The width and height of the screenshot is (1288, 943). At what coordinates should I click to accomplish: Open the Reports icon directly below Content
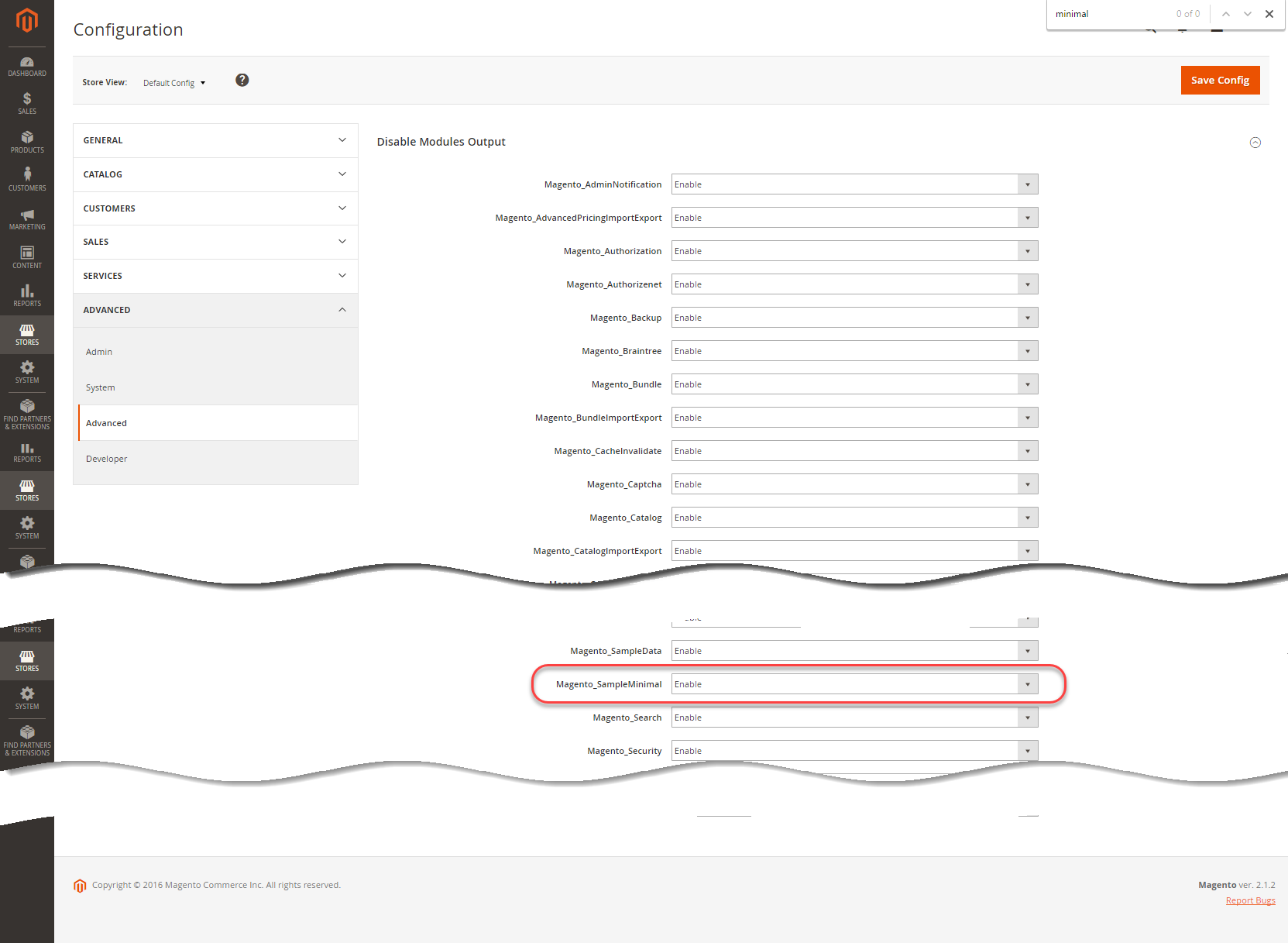coord(27,295)
